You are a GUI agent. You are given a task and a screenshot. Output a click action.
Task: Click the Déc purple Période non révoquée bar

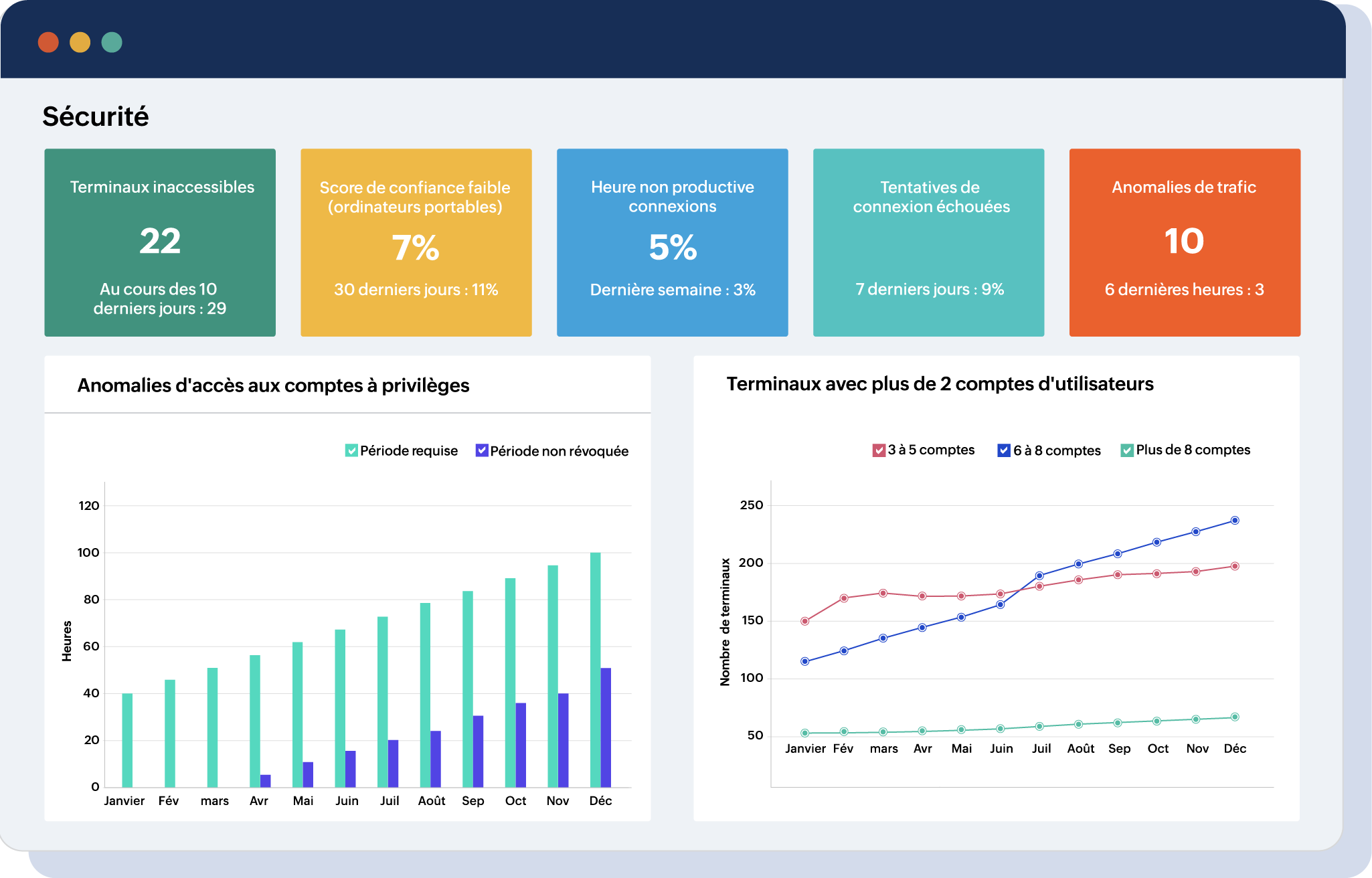pyautogui.click(x=606, y=727)
